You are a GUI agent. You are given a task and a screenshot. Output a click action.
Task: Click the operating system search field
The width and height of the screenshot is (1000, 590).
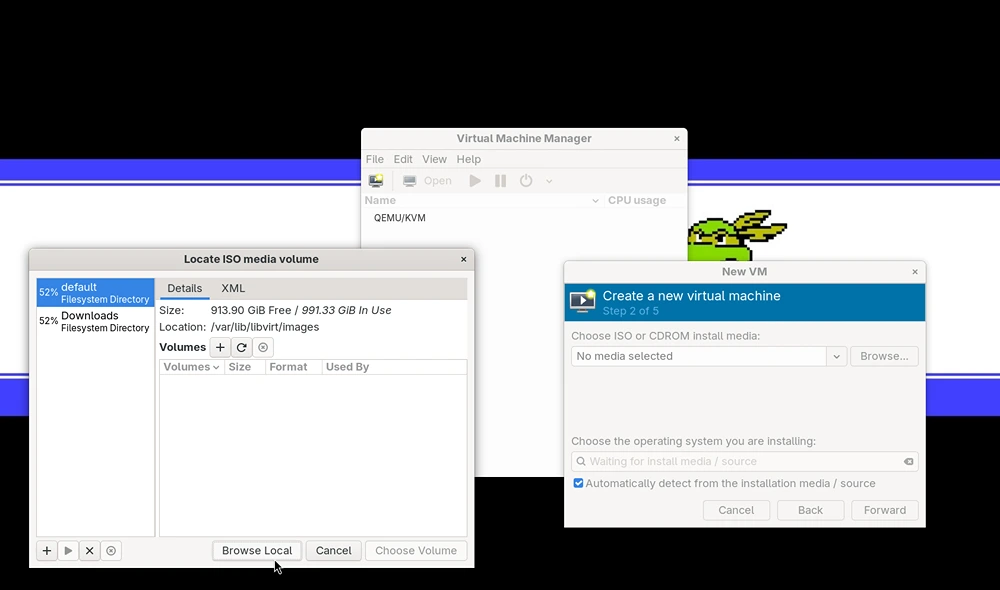click(744, 461)
